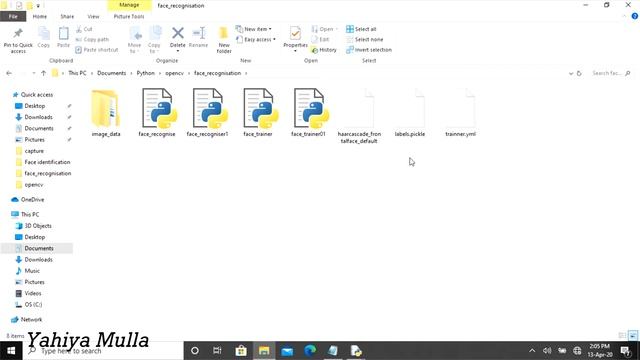Open the New item dropdown
The height and width of the screenshot is (360, 640).
coord(253,29)
